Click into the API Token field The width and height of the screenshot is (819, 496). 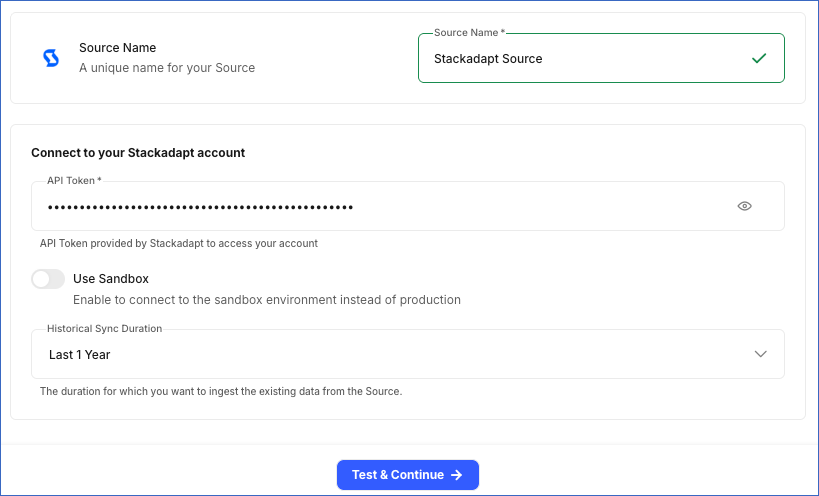coord(408,206)
